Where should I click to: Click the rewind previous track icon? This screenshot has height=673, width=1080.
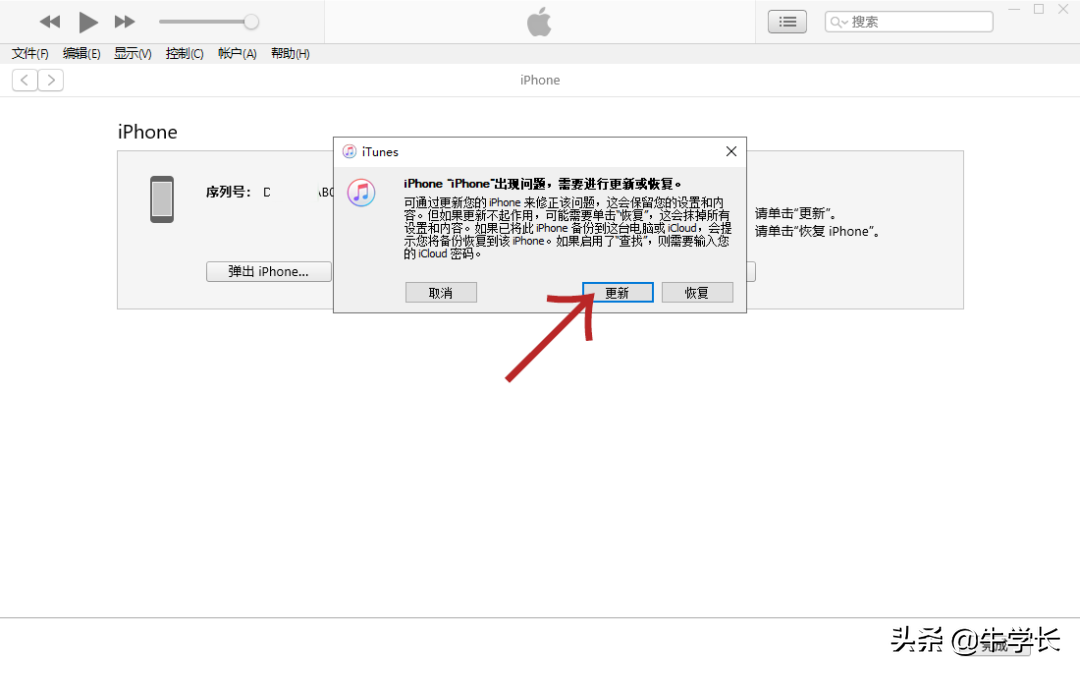pyautogui.click(x=50, y=22)
